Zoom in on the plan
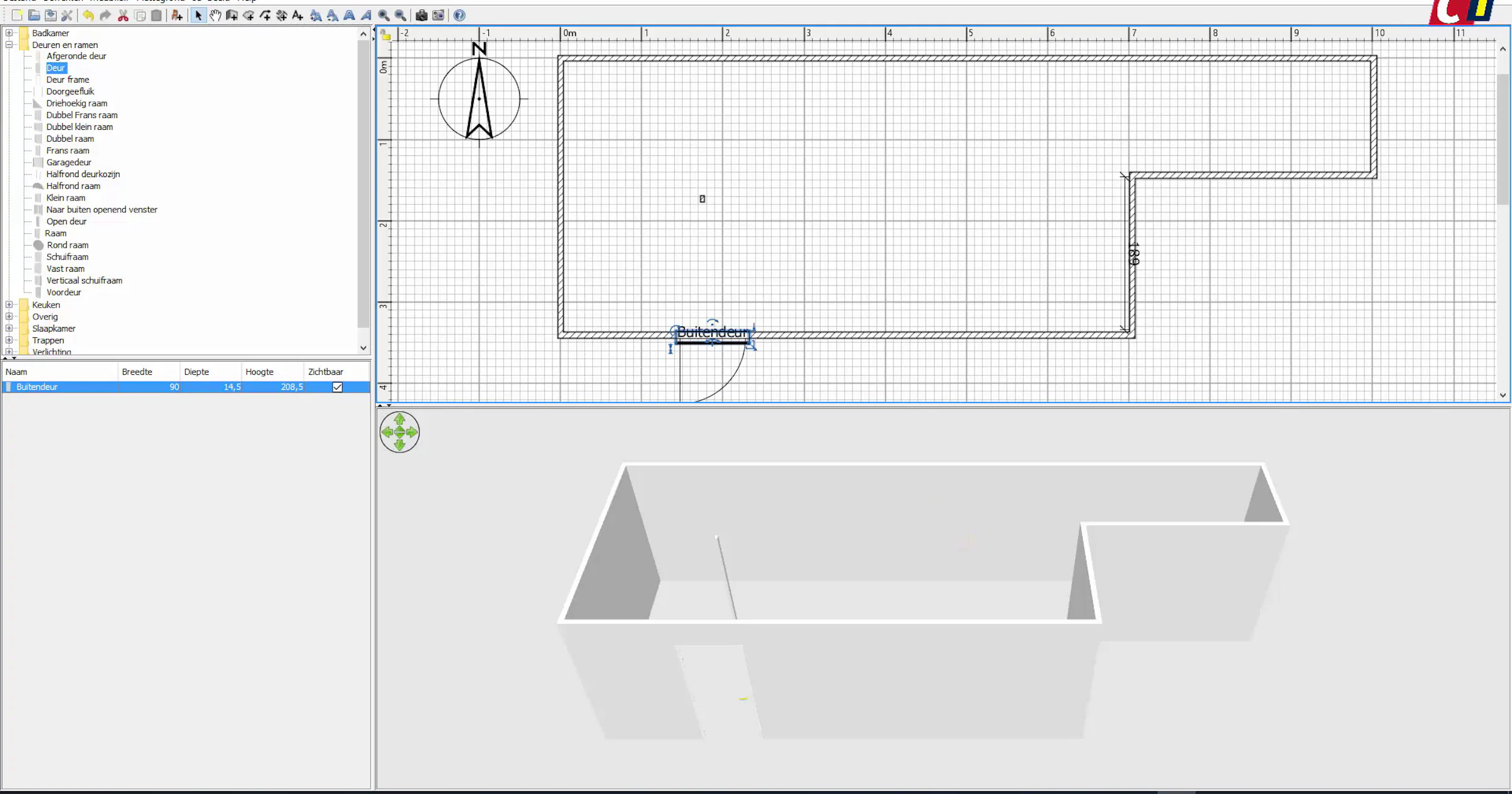 (383, 15)
